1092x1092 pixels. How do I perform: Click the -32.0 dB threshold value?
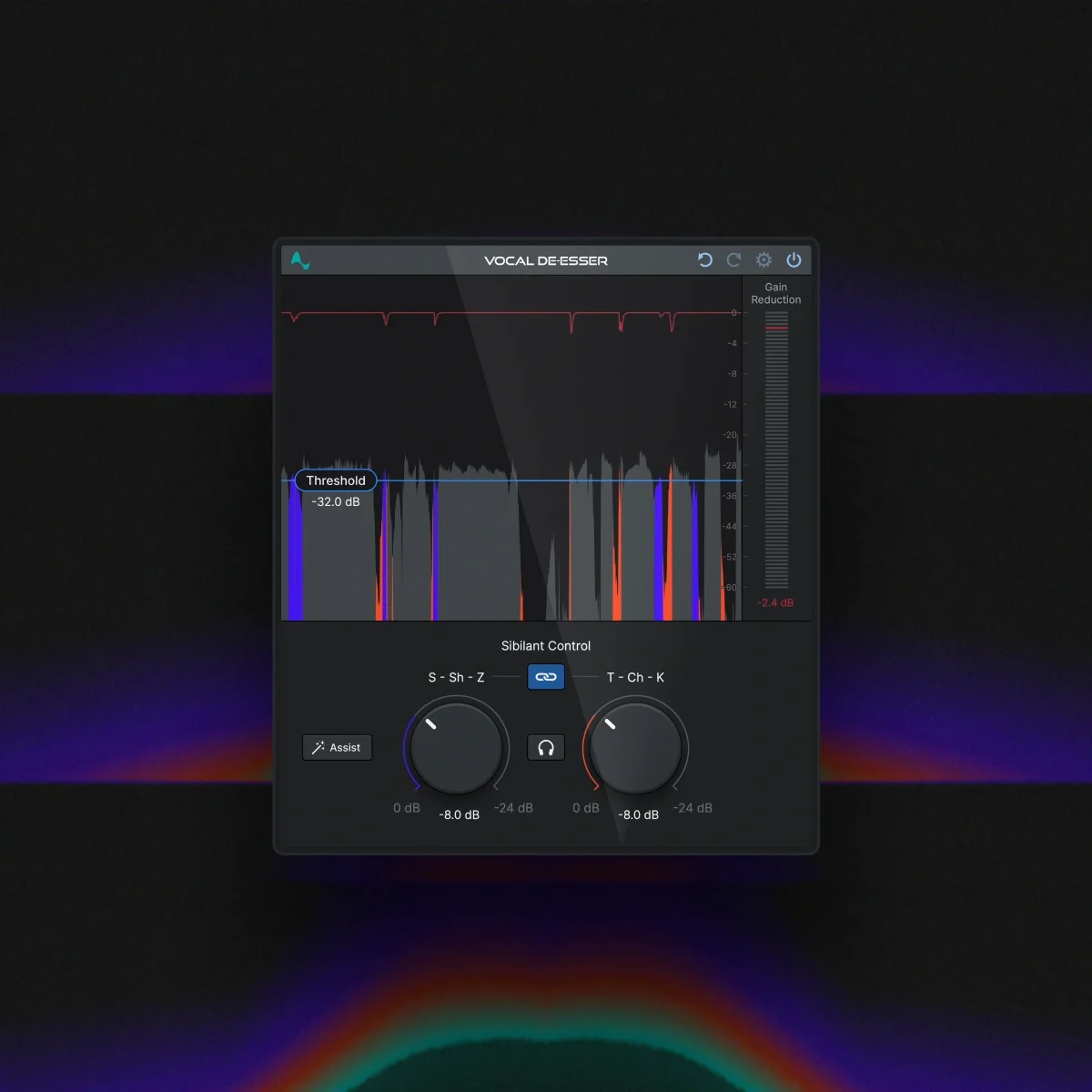pos(336,502)
